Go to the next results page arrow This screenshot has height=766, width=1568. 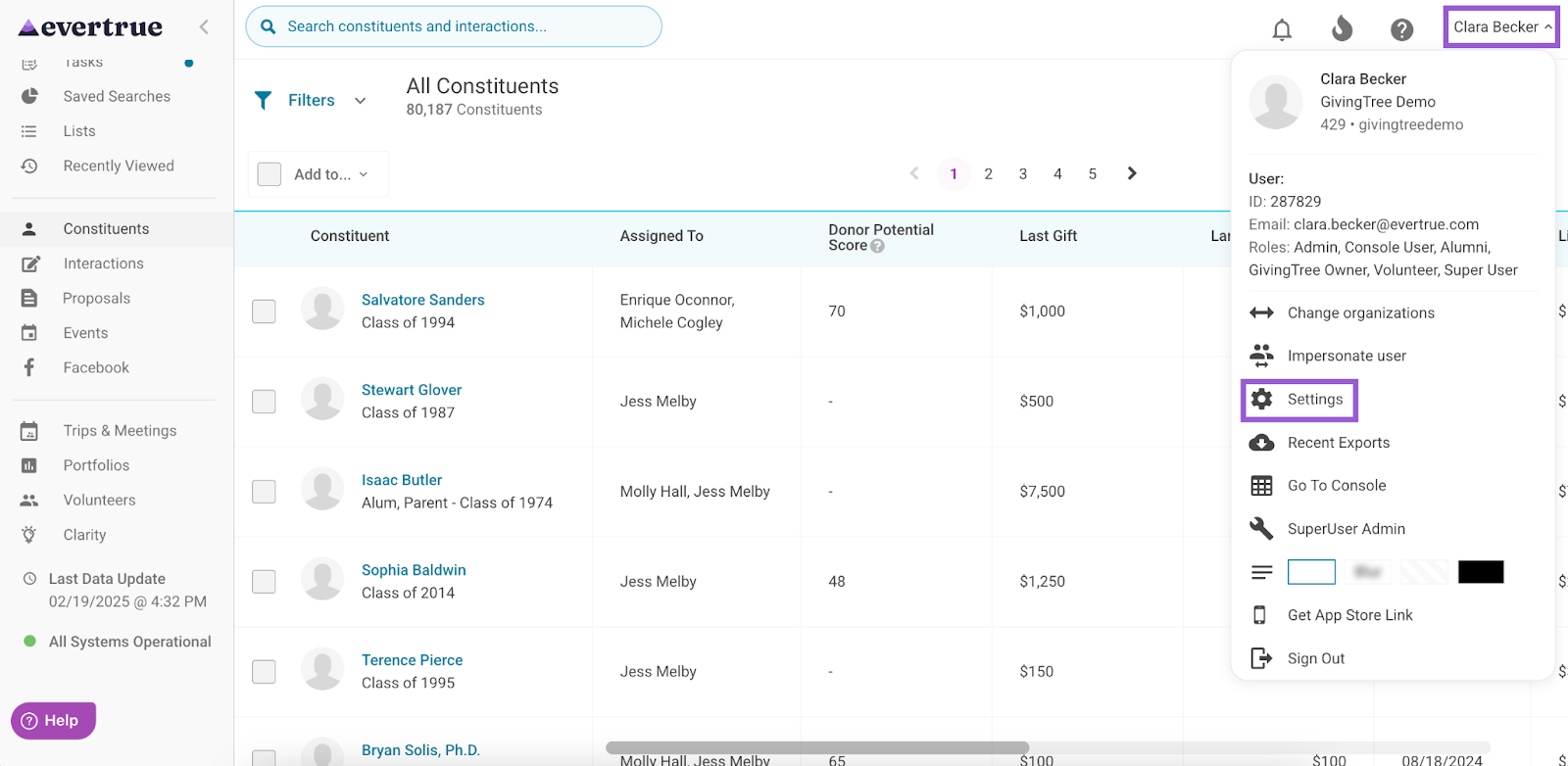[1132, 173]
